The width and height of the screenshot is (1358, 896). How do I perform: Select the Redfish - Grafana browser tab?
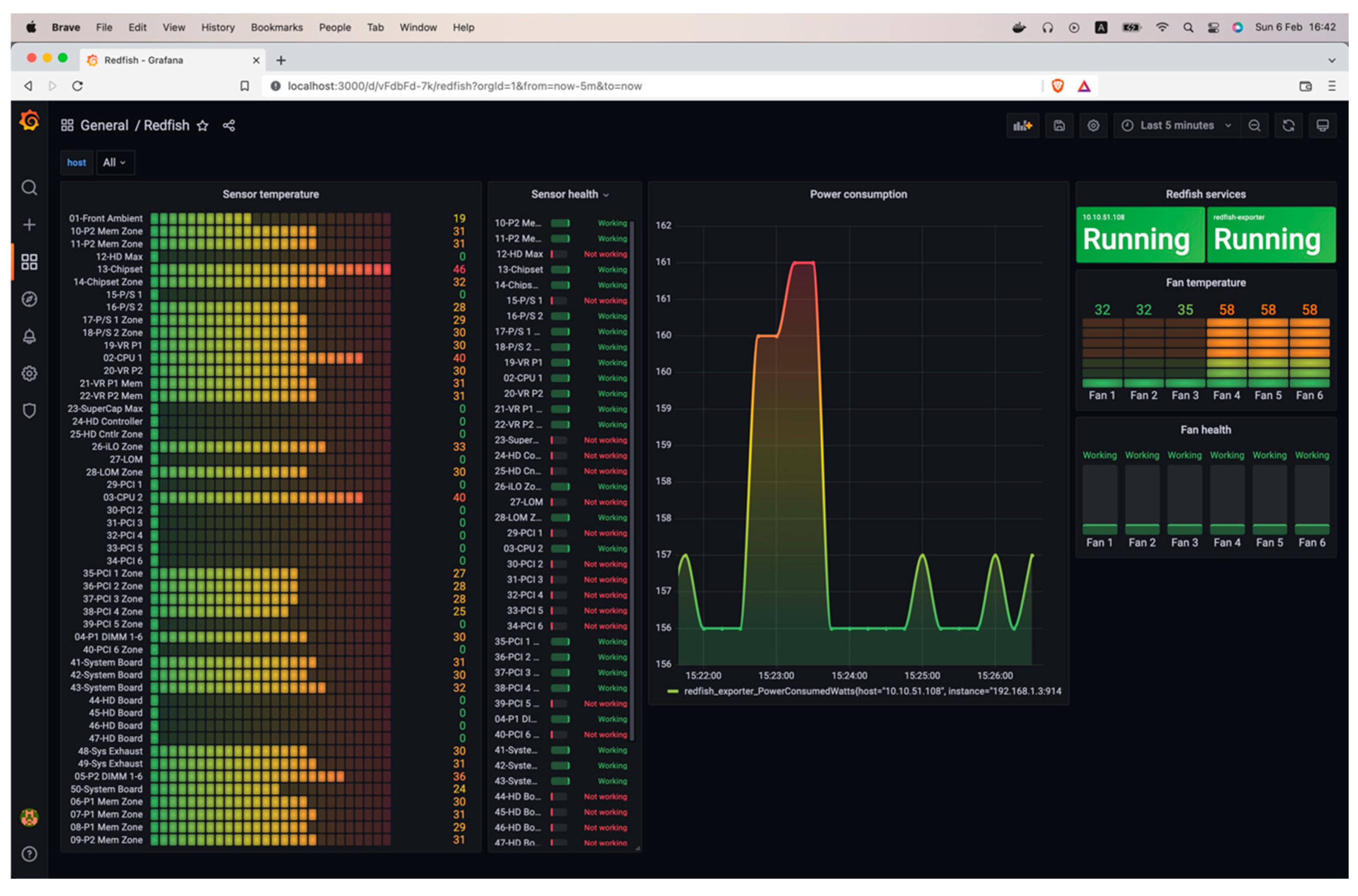point(143,60)
